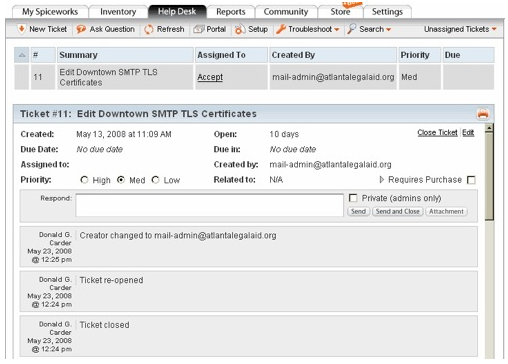Click the New Ticket toolbar label
508x364 pixels.
click(x=48, y=29)
